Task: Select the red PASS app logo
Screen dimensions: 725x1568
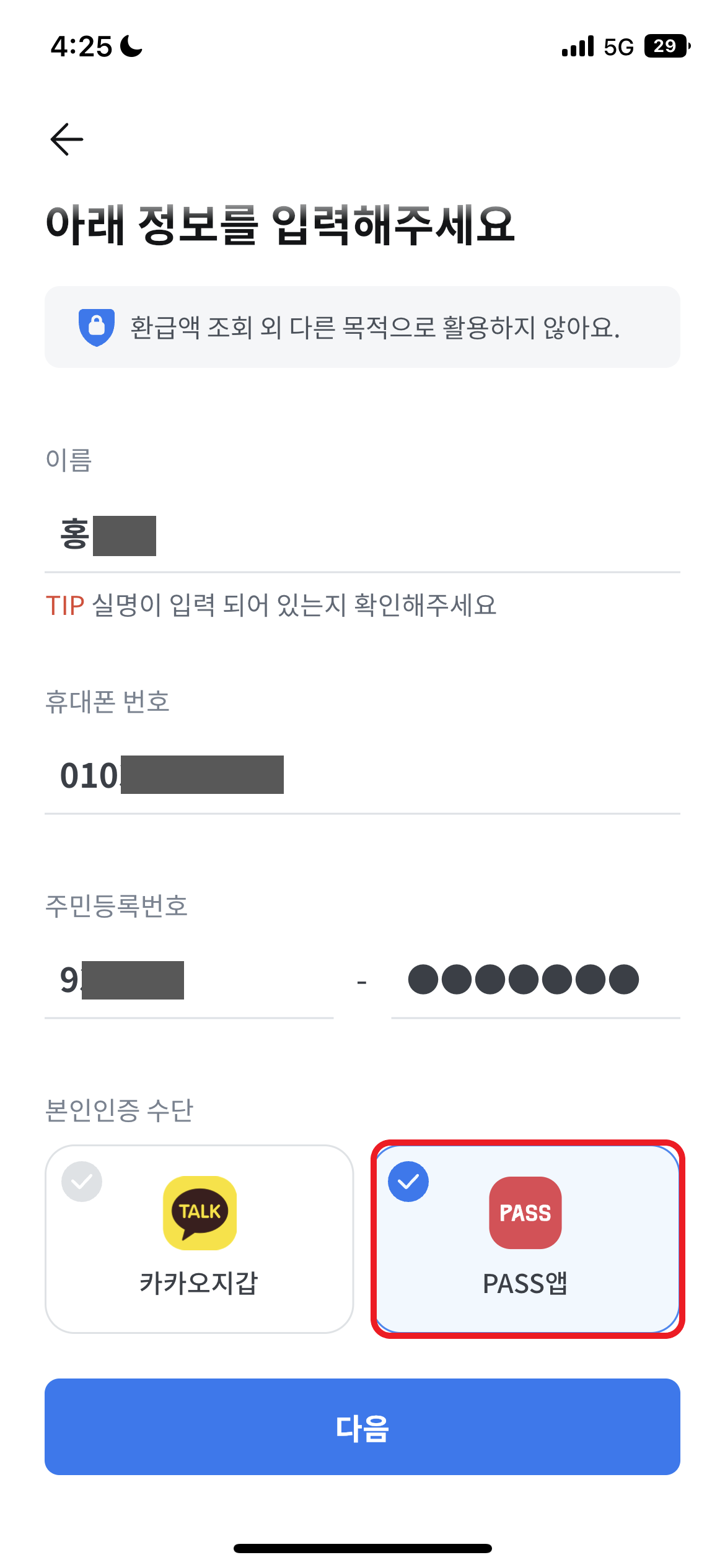Action: pyautogui.click(x=525, y=1213)
